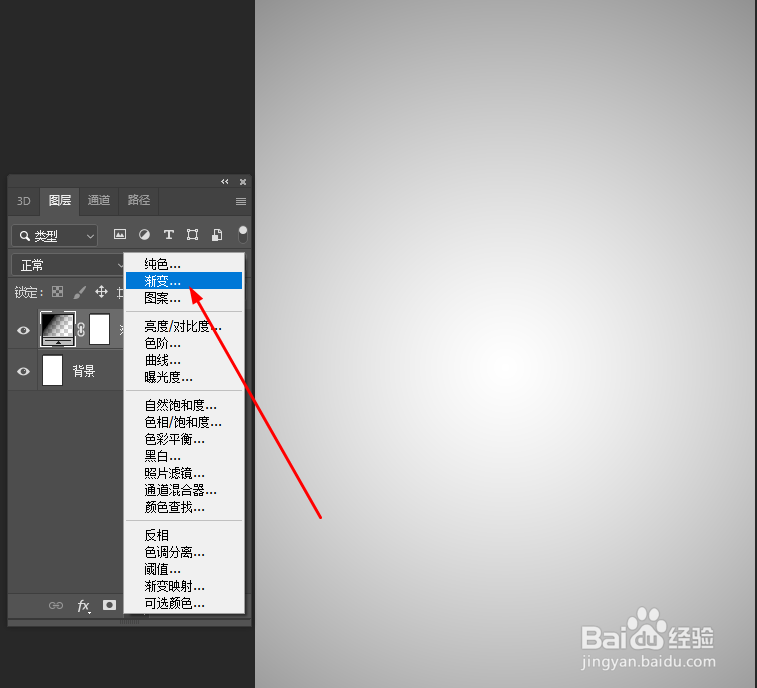
Task: Hide the gradient fill layer
Action: (23, 330)
